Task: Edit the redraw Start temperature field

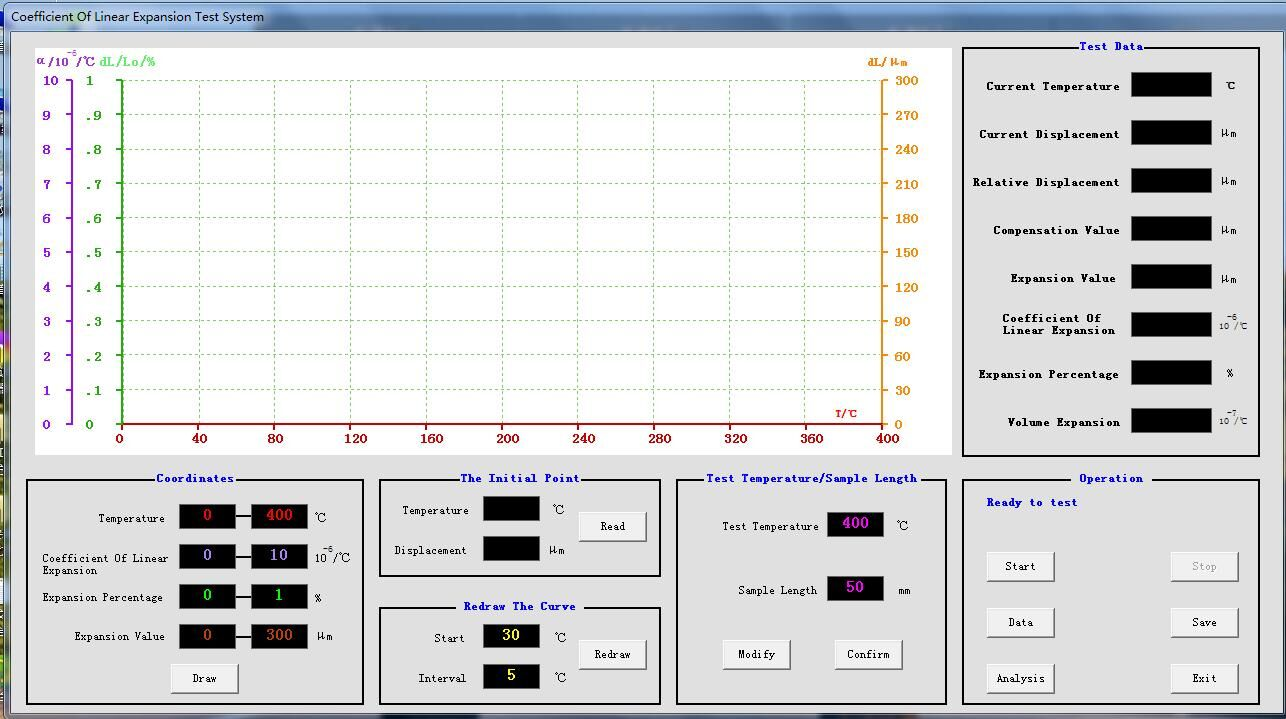Action: (511, 636)
